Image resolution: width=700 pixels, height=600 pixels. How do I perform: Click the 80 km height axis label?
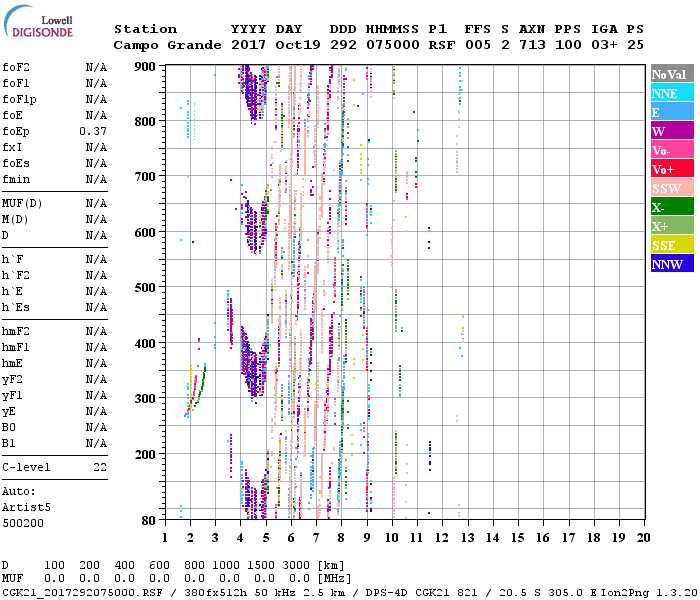coord(149,520)
